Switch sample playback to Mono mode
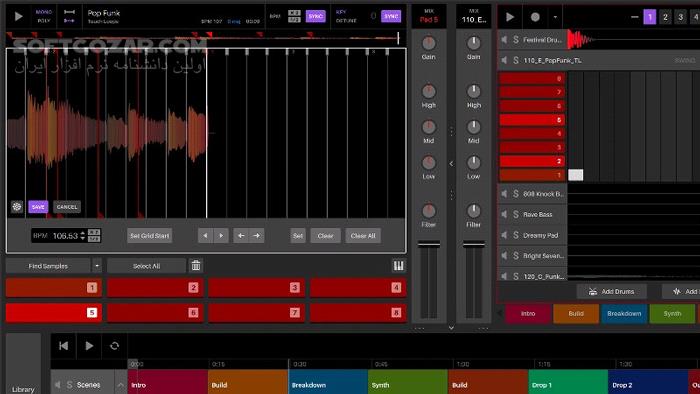The width and height of the screenshot is (700, 394). point(43,12)
